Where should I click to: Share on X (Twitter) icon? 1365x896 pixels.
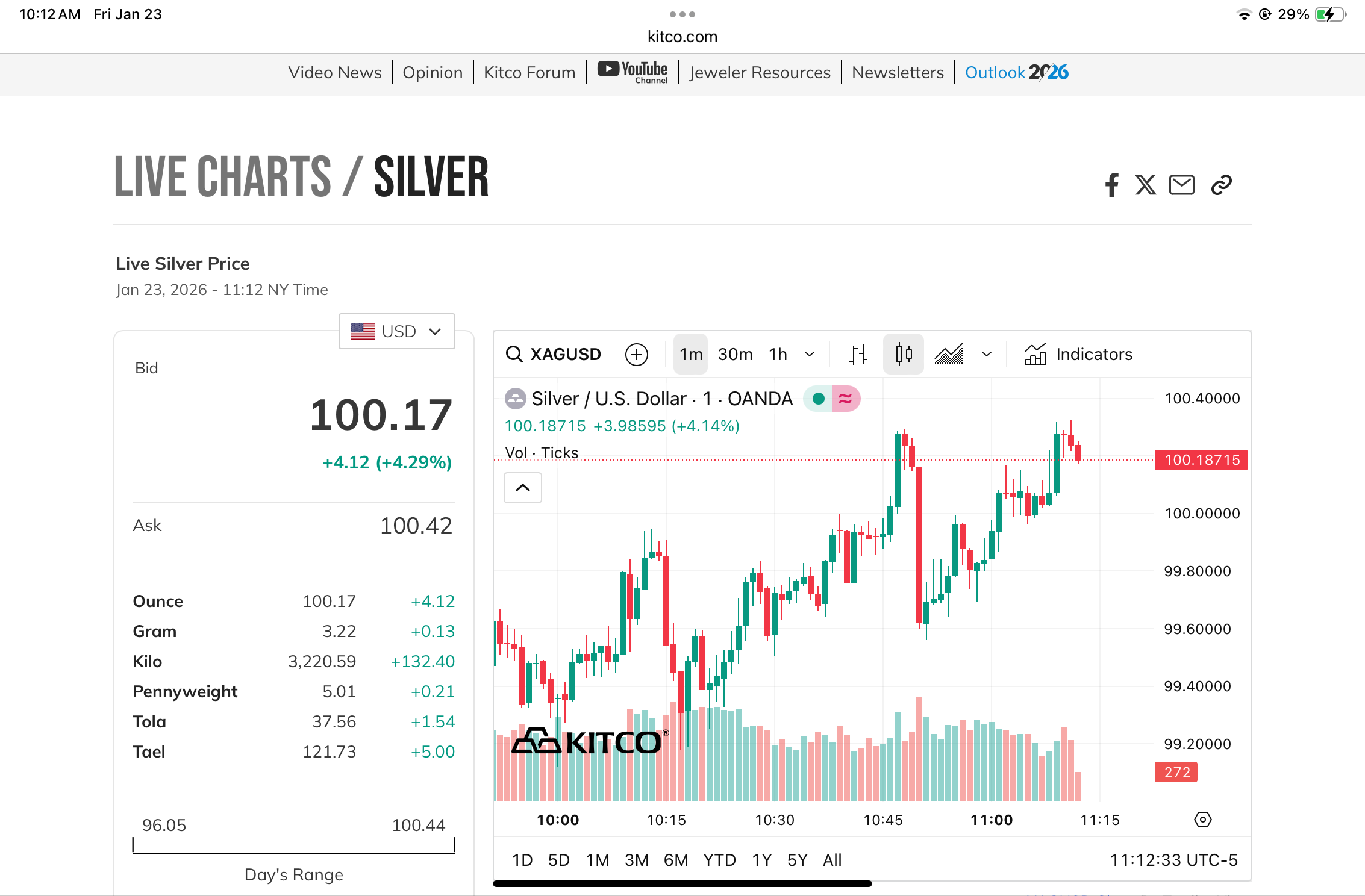pos(1146,185)
